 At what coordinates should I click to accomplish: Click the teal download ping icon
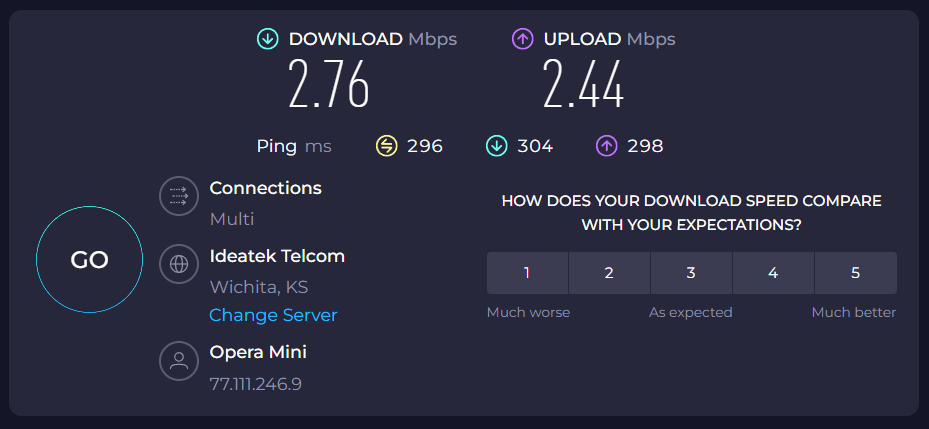pyautogui.click(x=496, y=146)
